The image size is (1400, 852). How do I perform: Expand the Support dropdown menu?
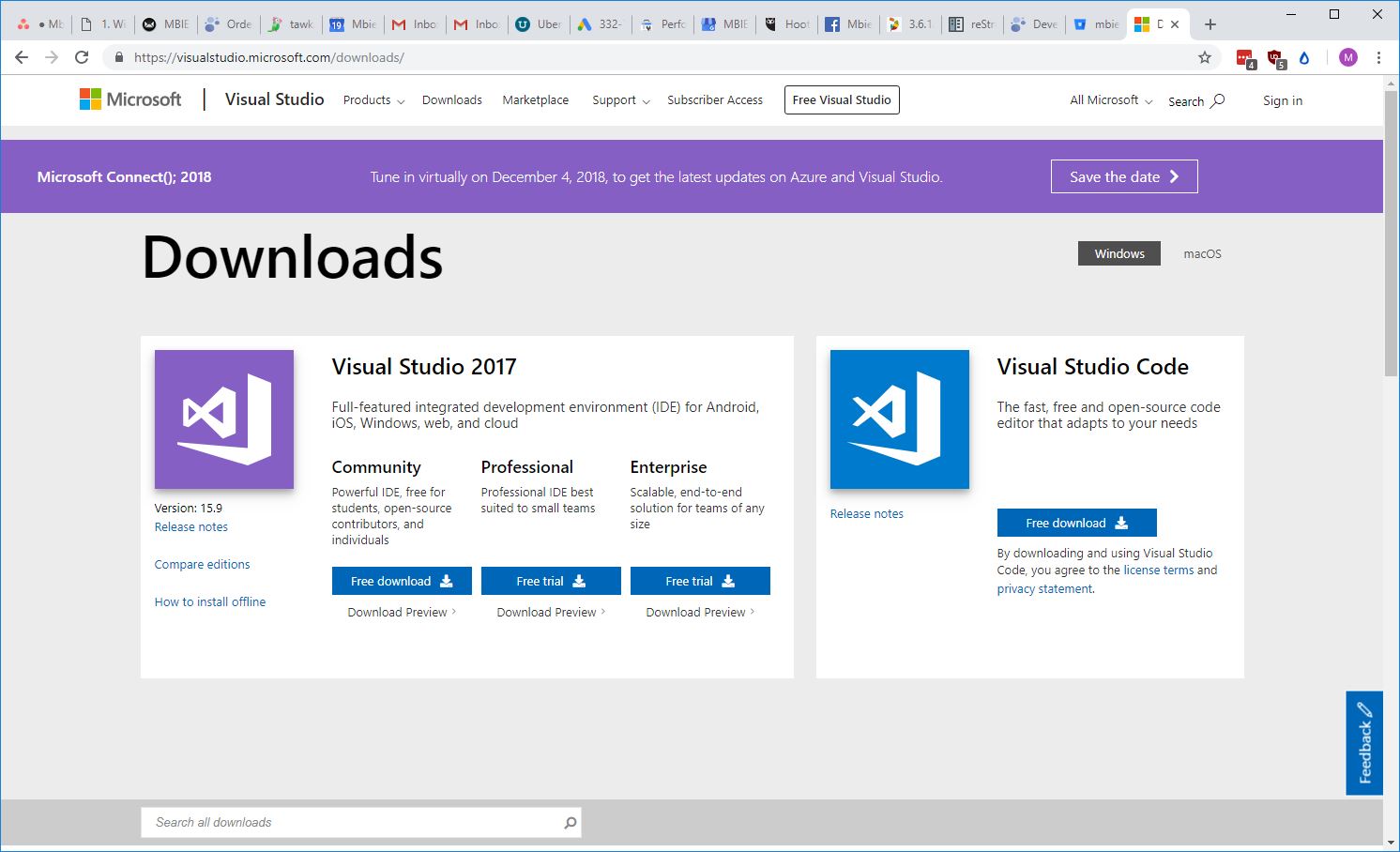pyautogui.click(x=620, y=100)
